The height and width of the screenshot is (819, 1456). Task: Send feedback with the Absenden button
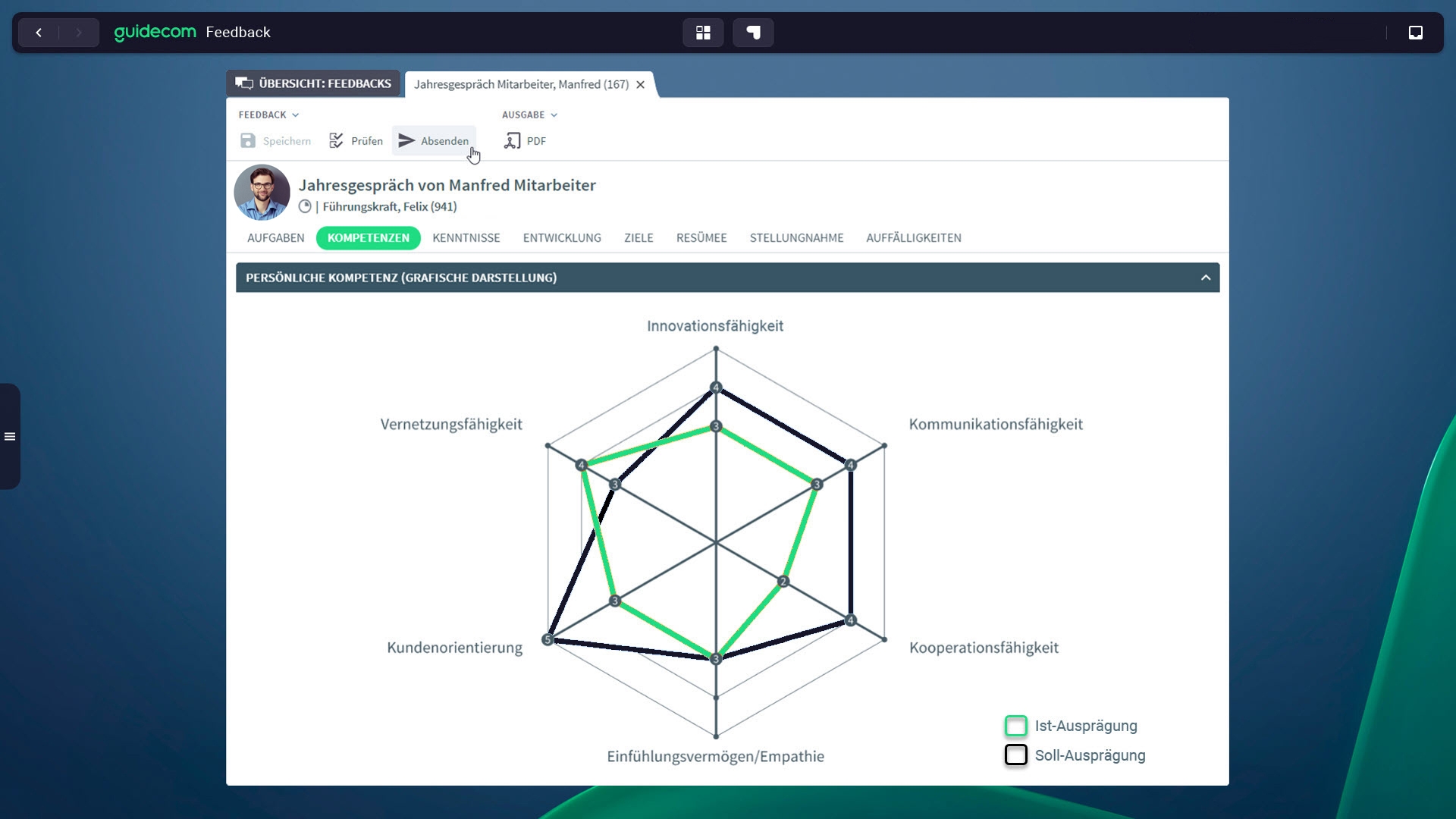point(434,141)
